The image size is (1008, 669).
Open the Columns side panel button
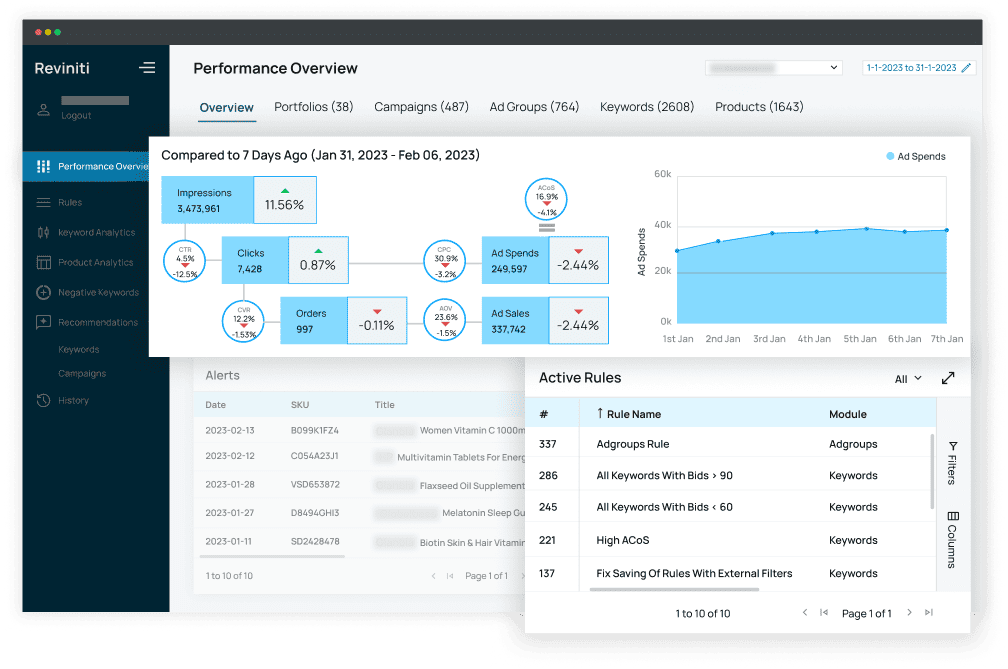tap(952, 539)
